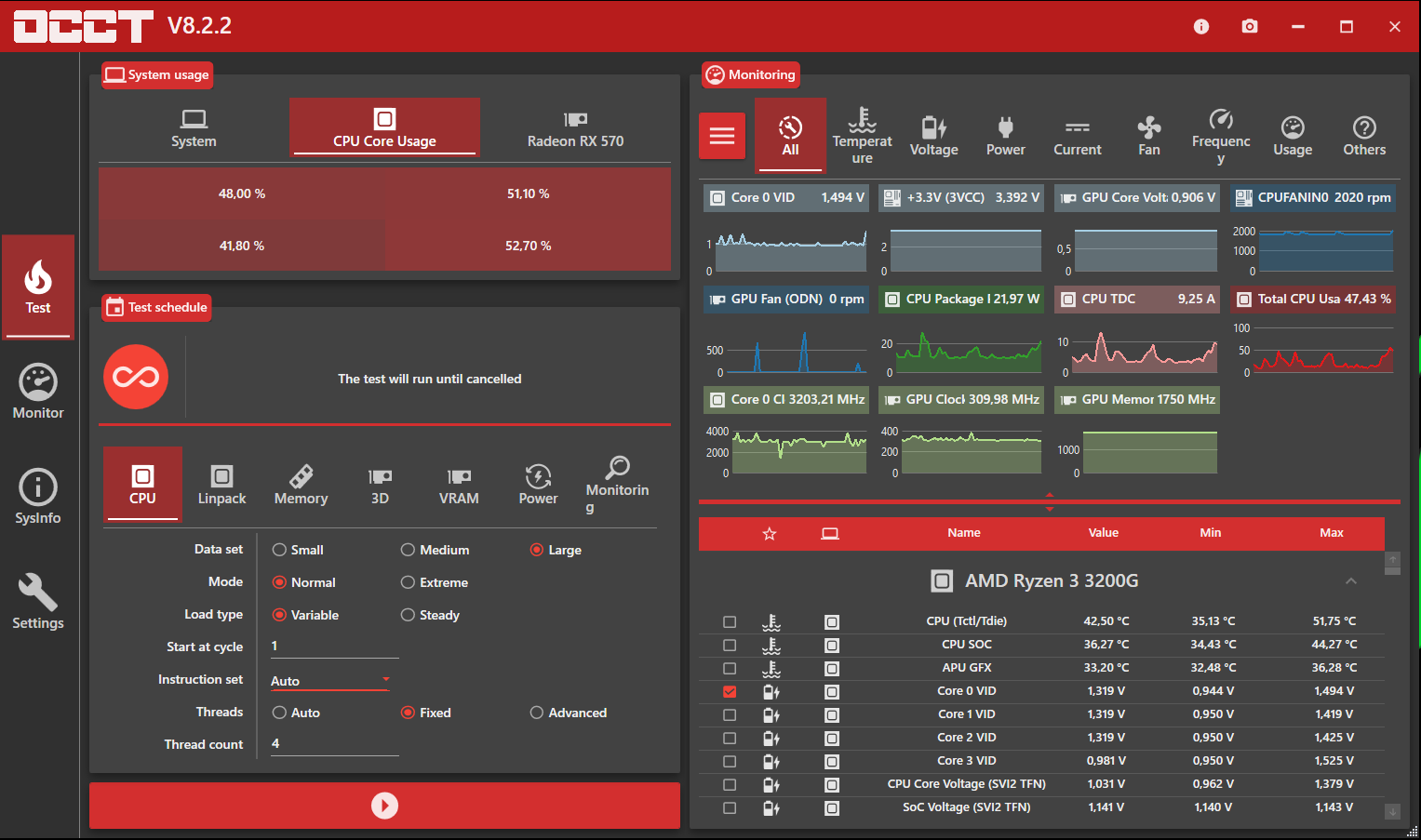This screenshot has height=840, width=1421.
Task: Show the Current sensors tab
Action: [x=1078, y=136]
